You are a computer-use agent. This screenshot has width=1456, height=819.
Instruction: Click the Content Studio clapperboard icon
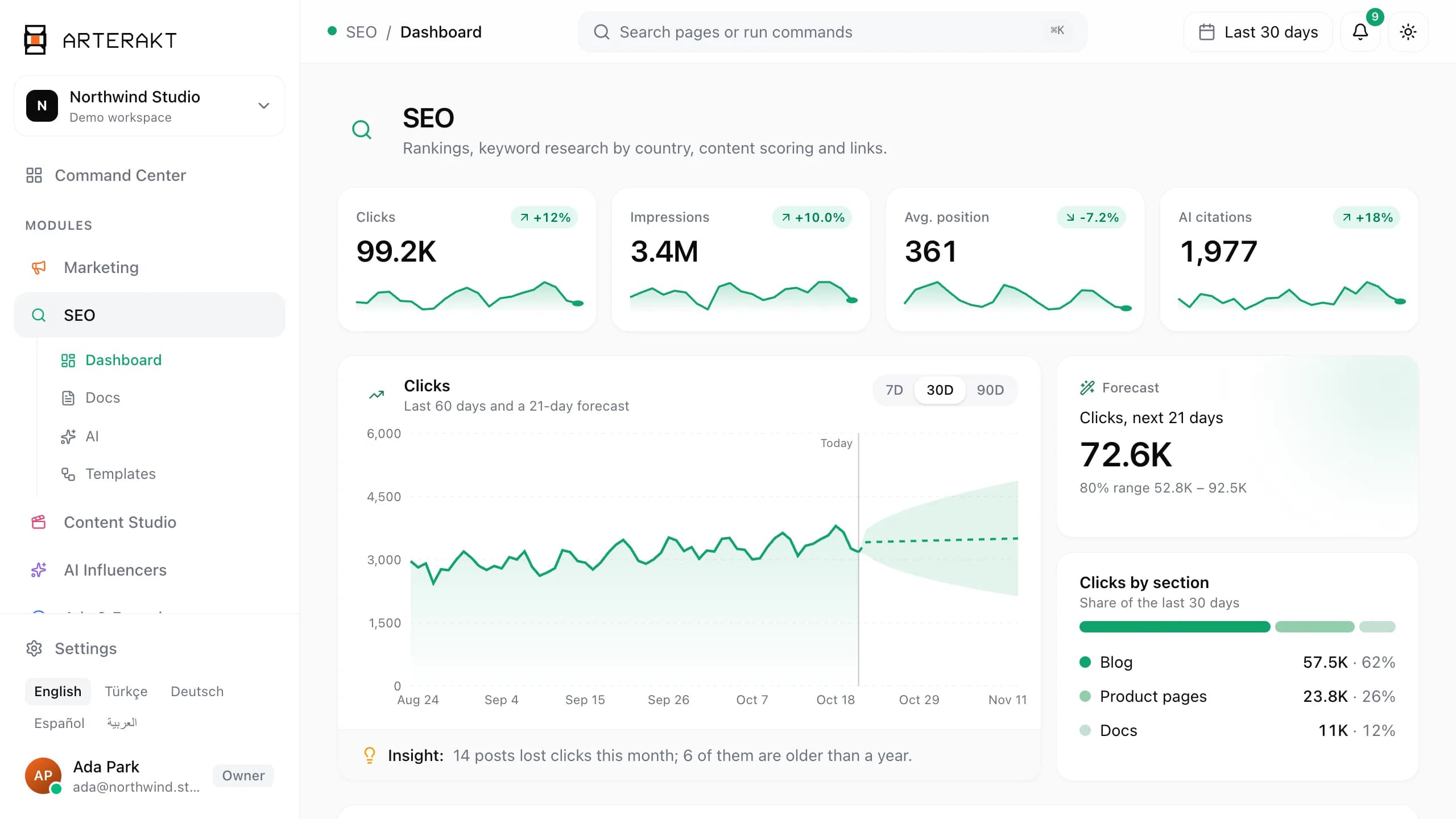[39, 522]
